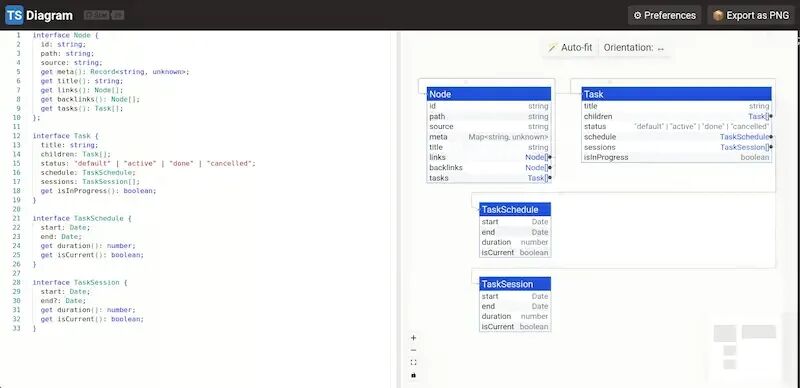Image resolution: width=800 pixels, height=388 pixels.
Task: Toggle the diagram interactivity lock
Action: coord(413,375)
